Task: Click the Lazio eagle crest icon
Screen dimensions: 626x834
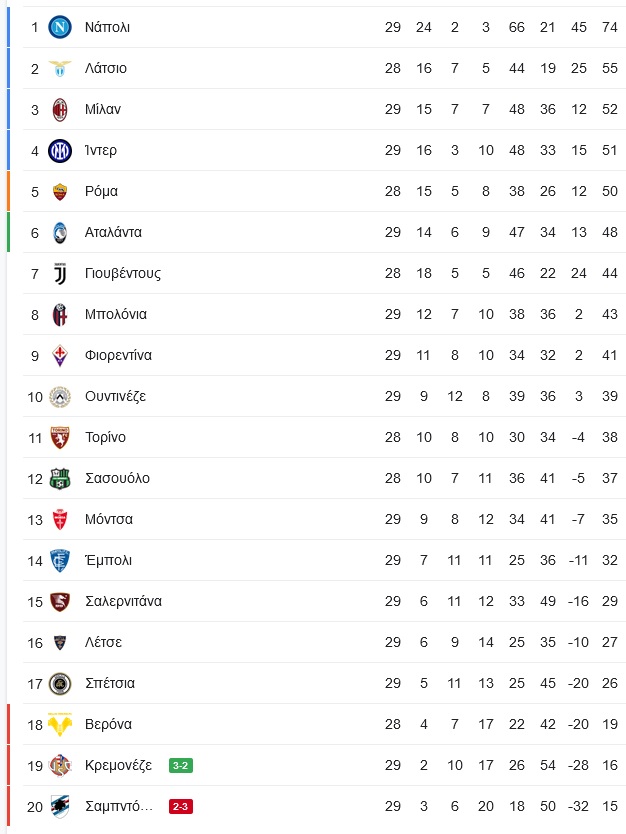Action: click(x=60, y=68)
